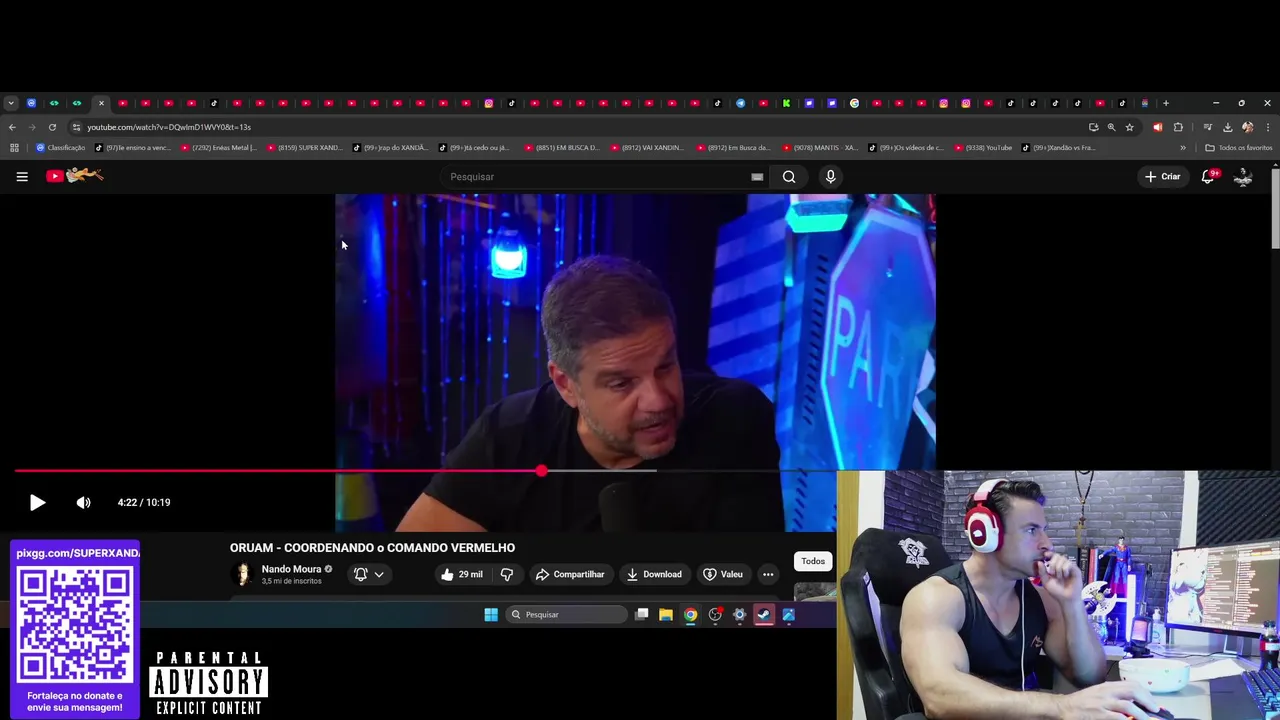Open the Nando Moura channel name link
This screenshot has width=1280, height=720.
click(x=291, y=569)
